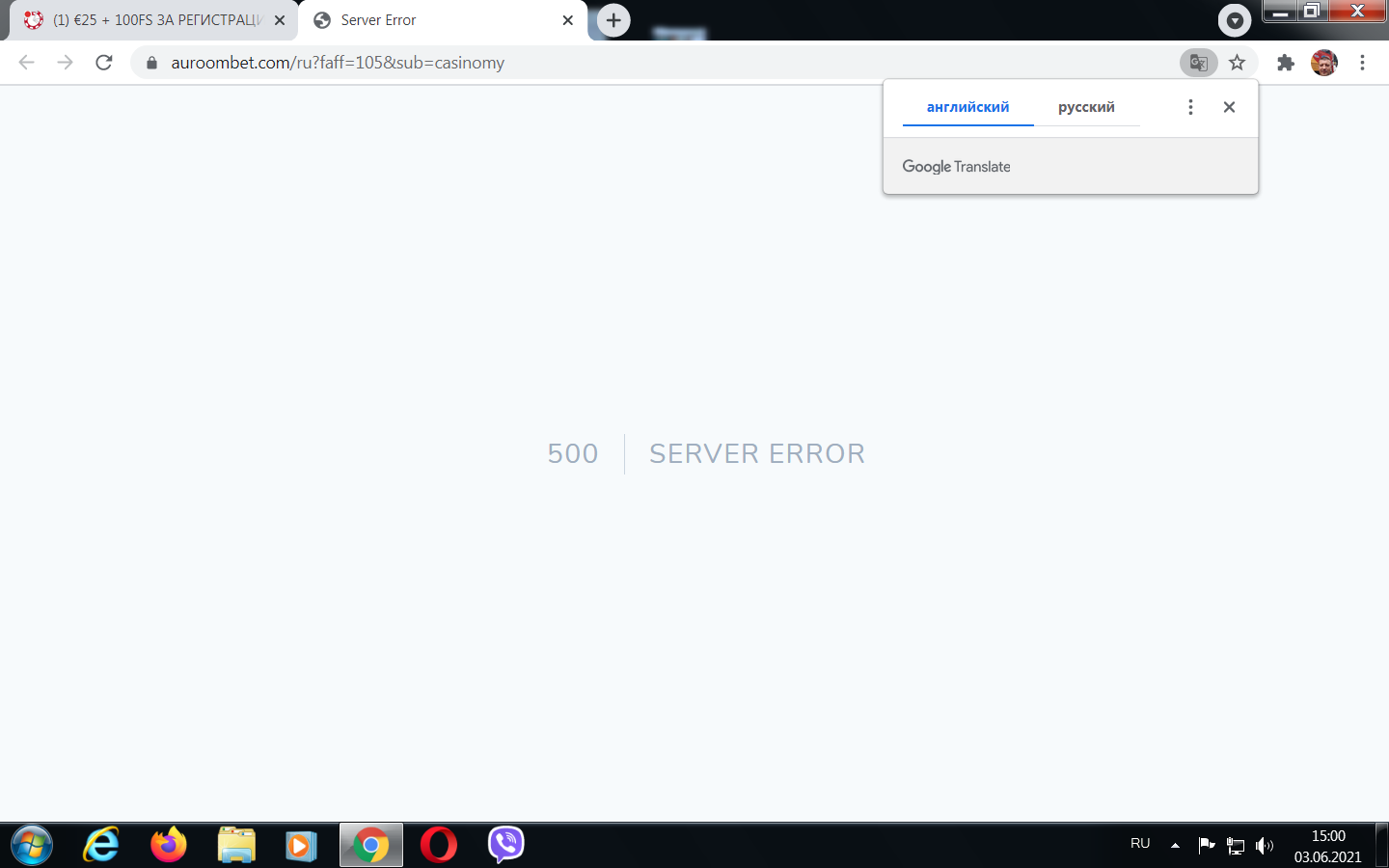Open the Extensions puzzle icon
The height and width of the screenshot is (868, 1389).
1285,63
